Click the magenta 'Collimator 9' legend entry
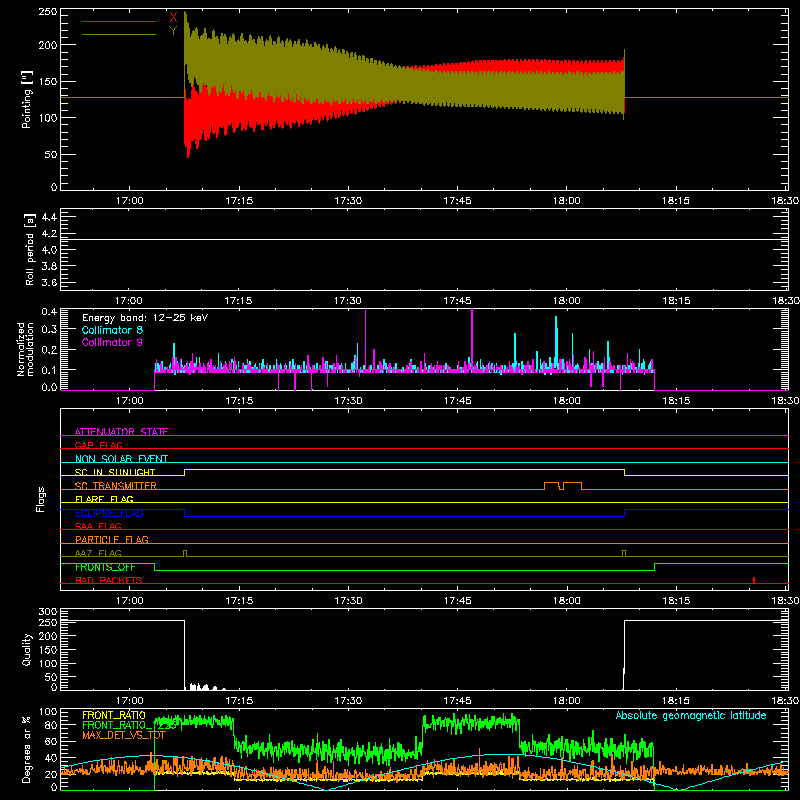Image resolution: width=800 pixels, height=800 pixels. pyautogui.click(x=112, y=342)
